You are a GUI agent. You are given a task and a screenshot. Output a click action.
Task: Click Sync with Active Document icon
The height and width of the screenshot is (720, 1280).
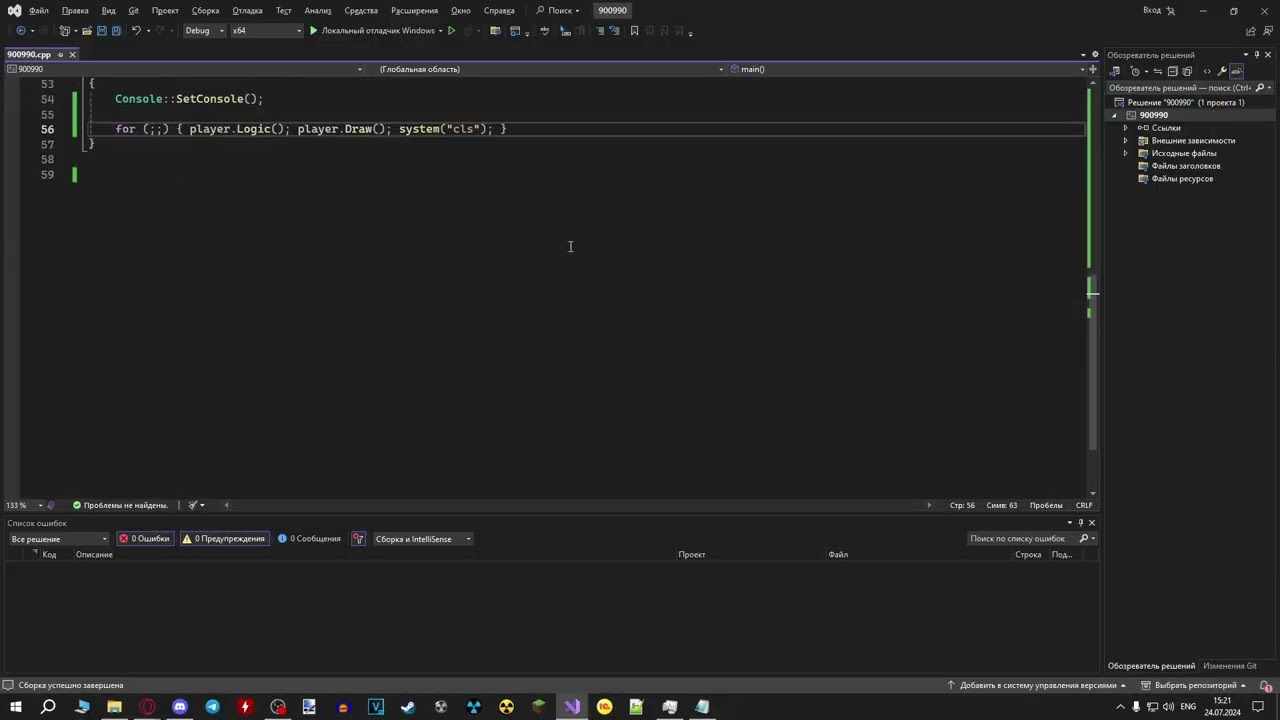pos(1158,71)
